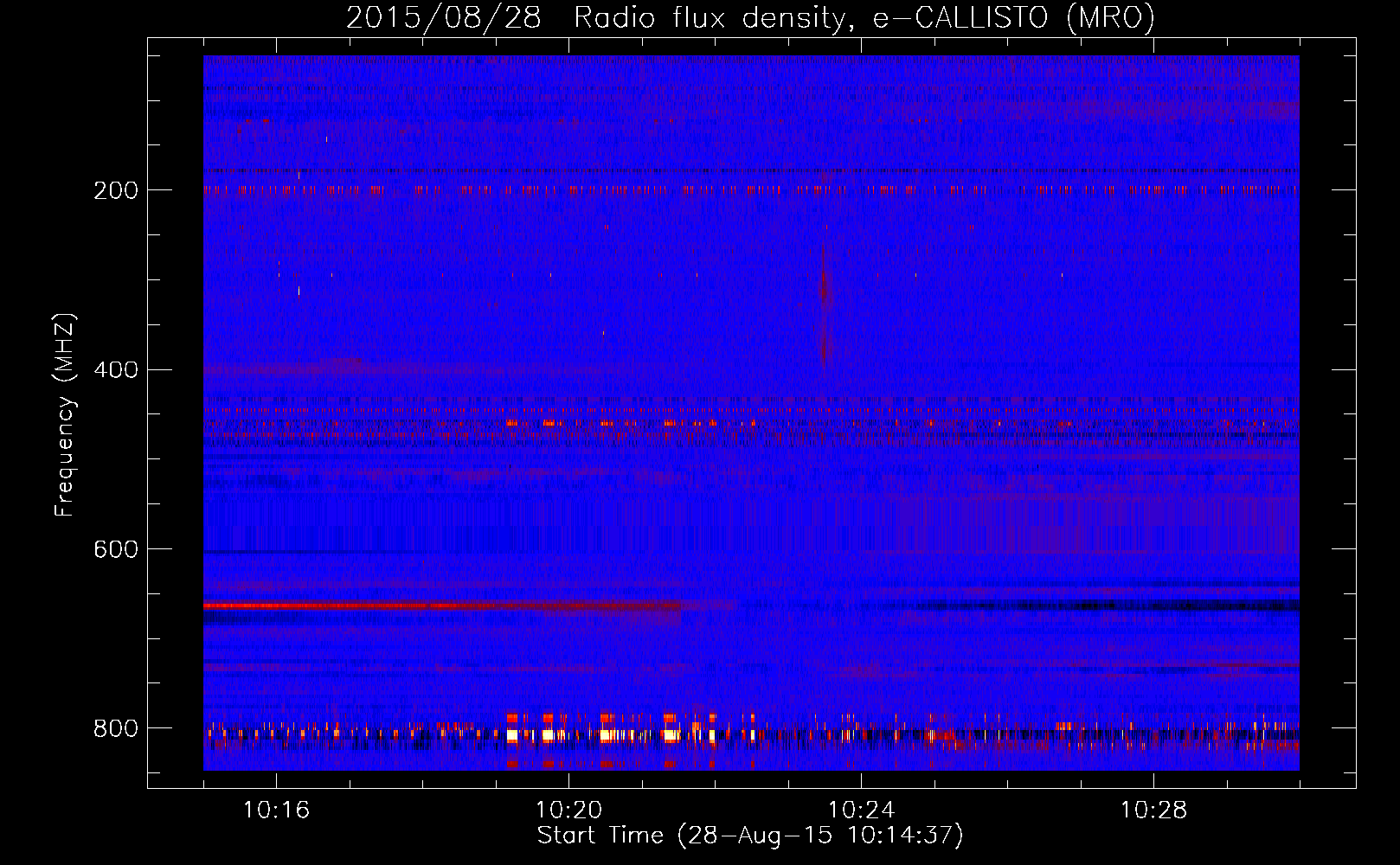Click the "800" frequency tick label
This screenshot has height=865, width=1400.
pos(116,728)
